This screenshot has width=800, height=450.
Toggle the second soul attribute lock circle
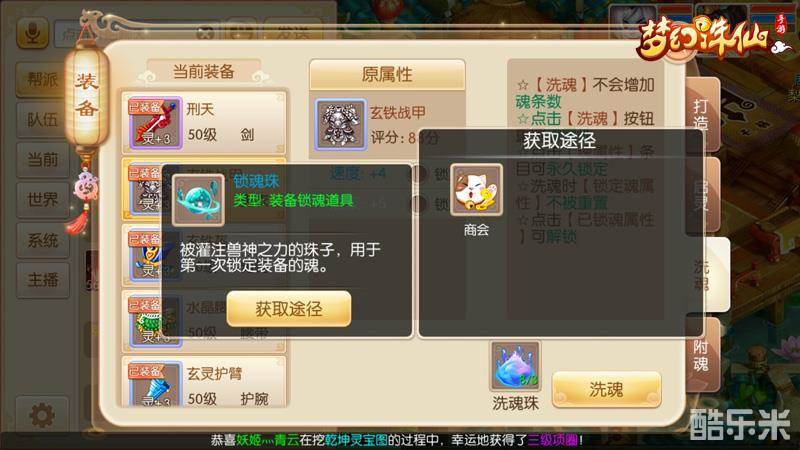pyautogui.click(x=419, y=204)
